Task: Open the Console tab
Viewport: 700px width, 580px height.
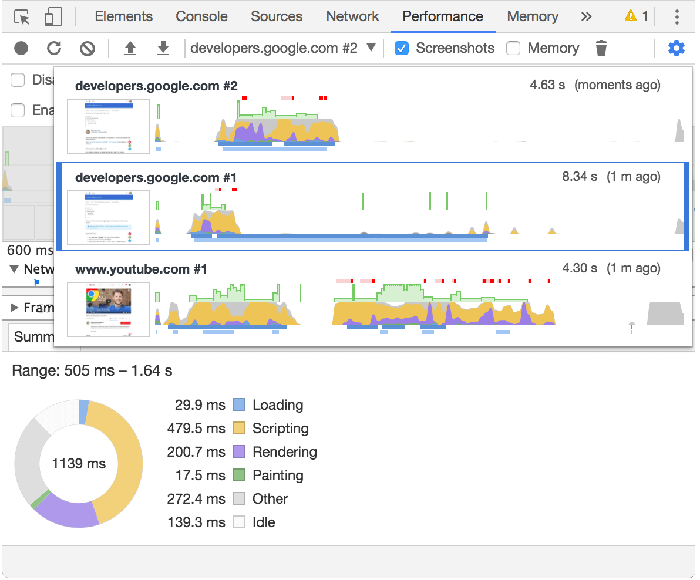Action: (201, 16)
